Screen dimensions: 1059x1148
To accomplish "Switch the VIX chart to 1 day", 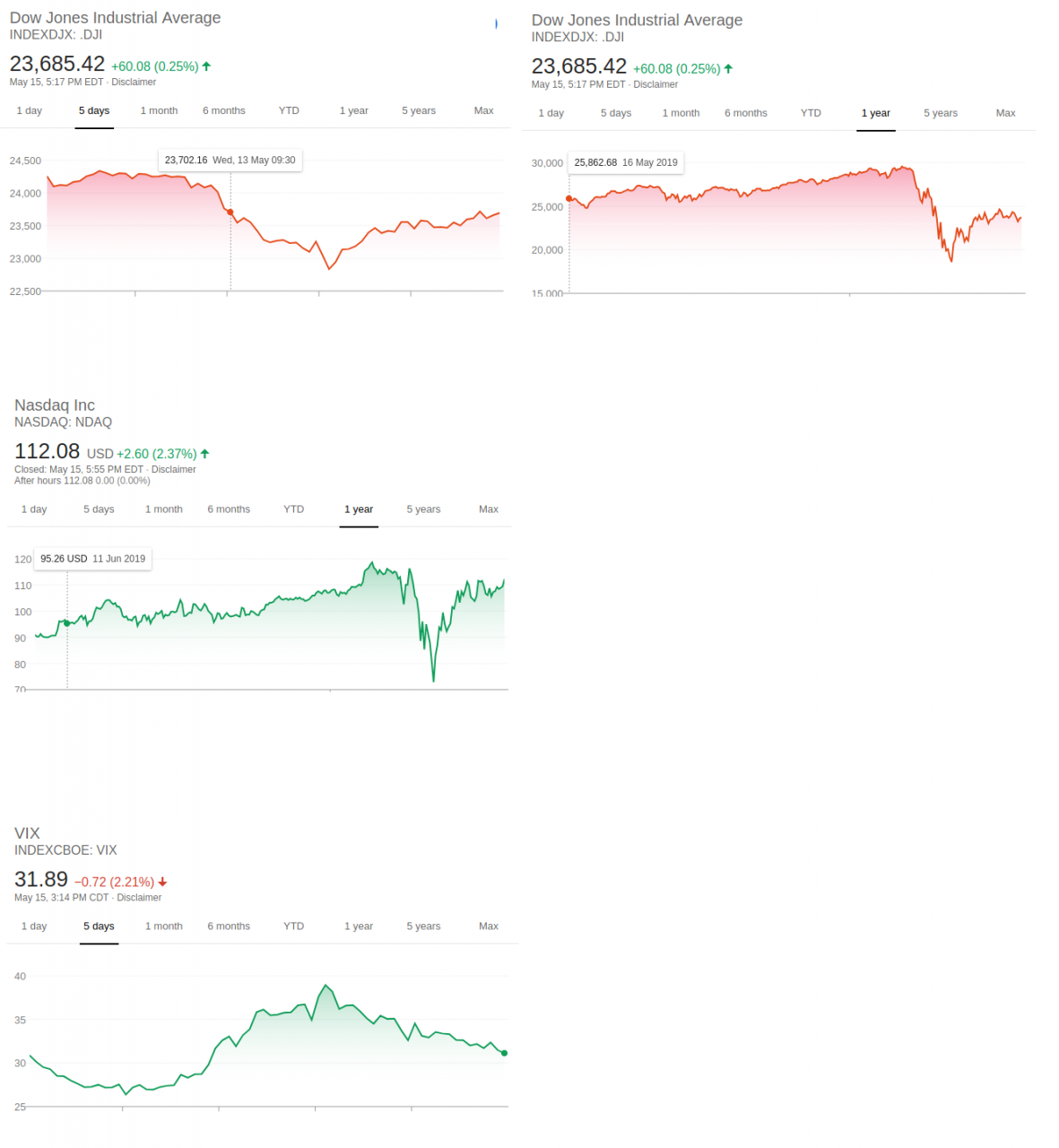I will tap(34, 926).
